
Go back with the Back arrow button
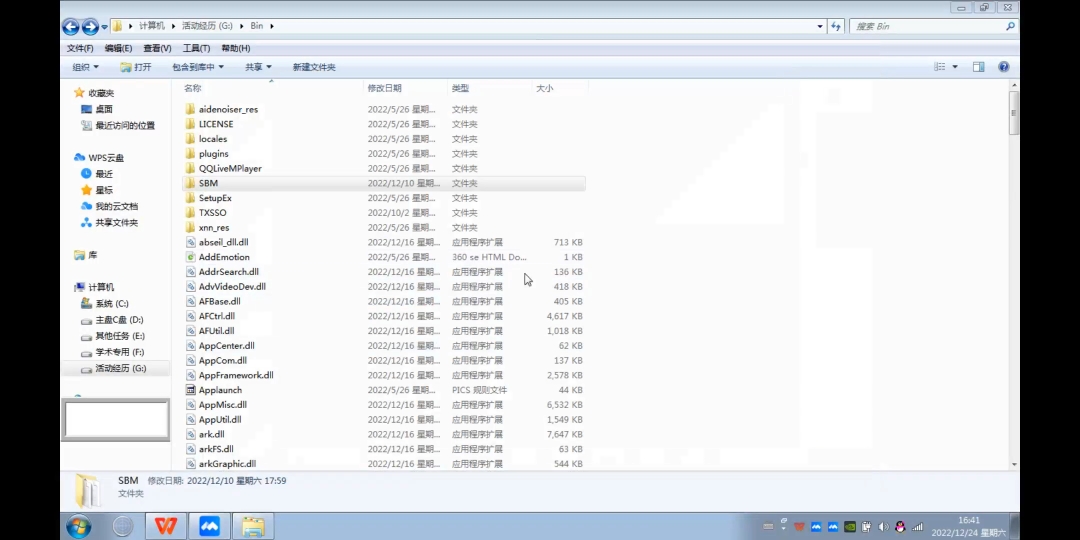click(70, 27)
